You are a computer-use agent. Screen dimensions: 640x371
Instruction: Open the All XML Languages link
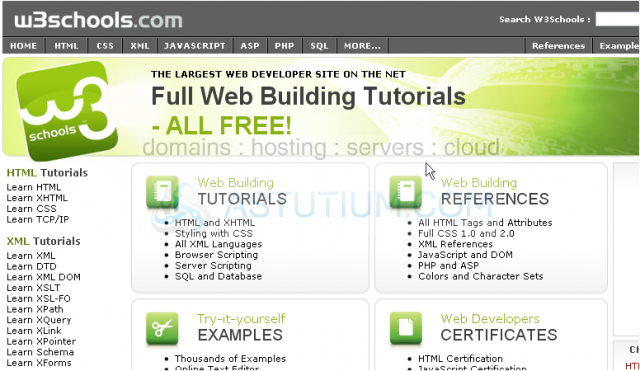point(218,244)
